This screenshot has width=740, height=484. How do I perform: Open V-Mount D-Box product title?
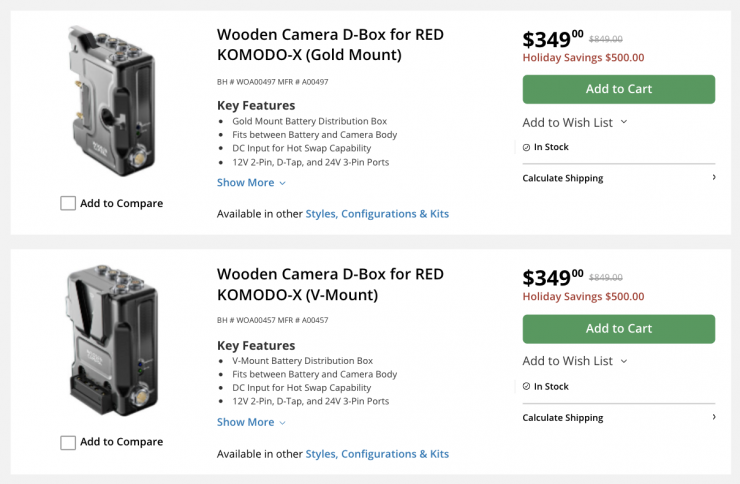point(330,284)
